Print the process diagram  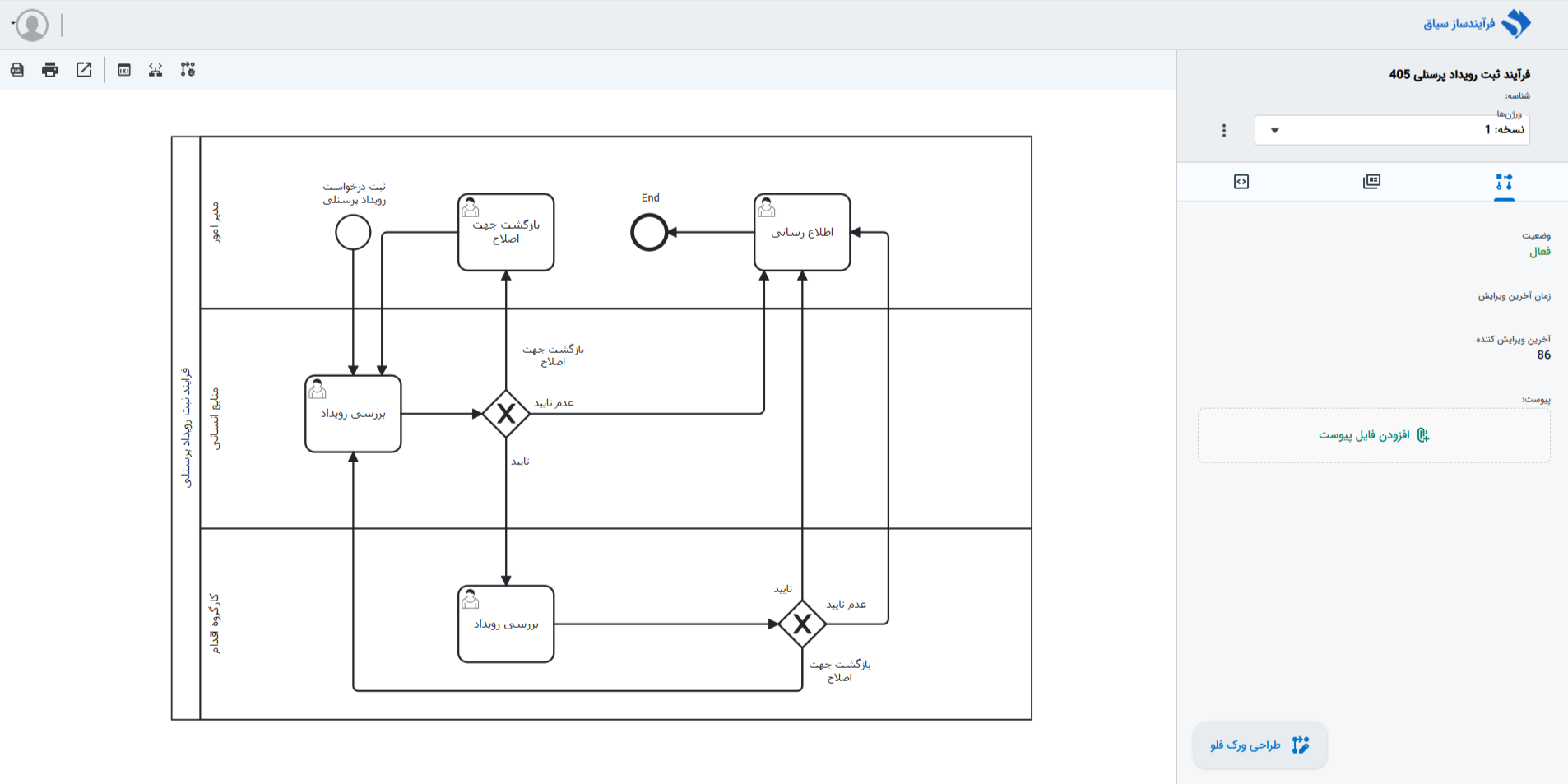50,70
